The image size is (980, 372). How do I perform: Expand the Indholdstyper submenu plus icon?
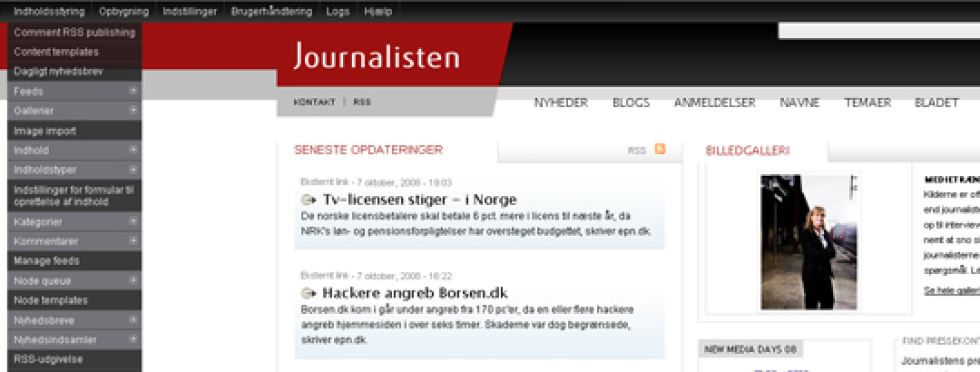tap(133, 169)
